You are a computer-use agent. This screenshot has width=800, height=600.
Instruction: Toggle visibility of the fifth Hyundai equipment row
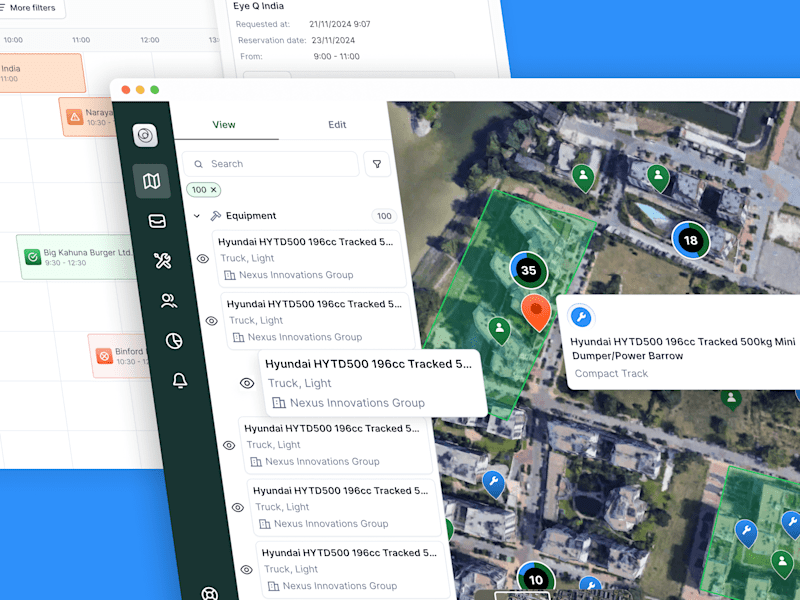(238, 508)
